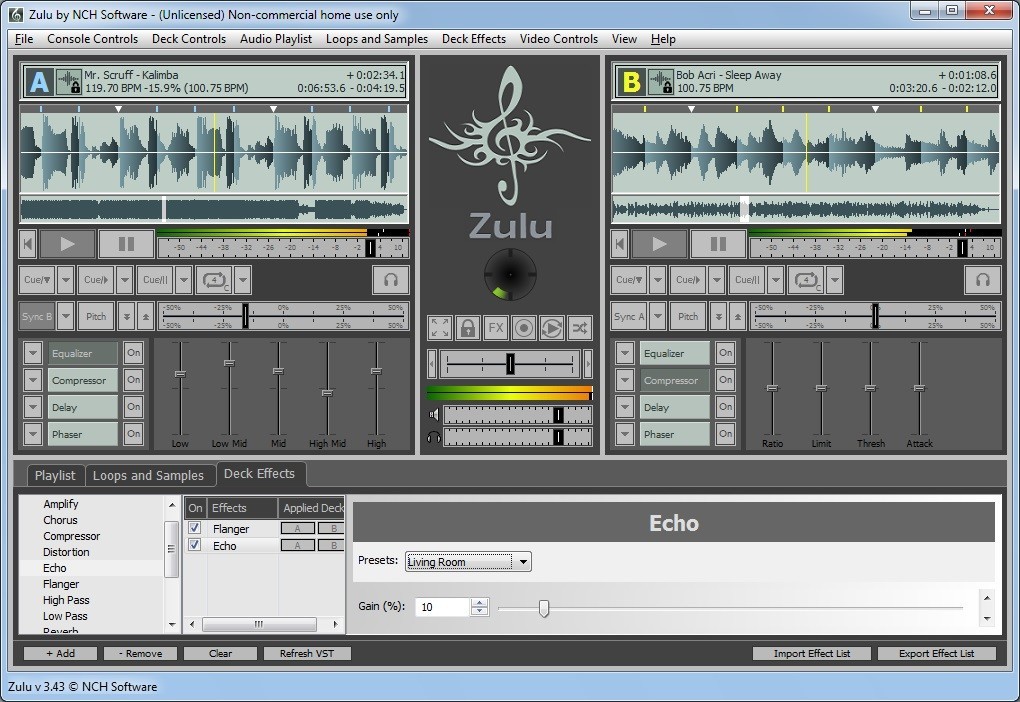Image resolution: width=1020 pixels, height=702 pixels.
Task: Toggle the lock icon in center console
Action: pyautogui.click(x=468, y=327)
